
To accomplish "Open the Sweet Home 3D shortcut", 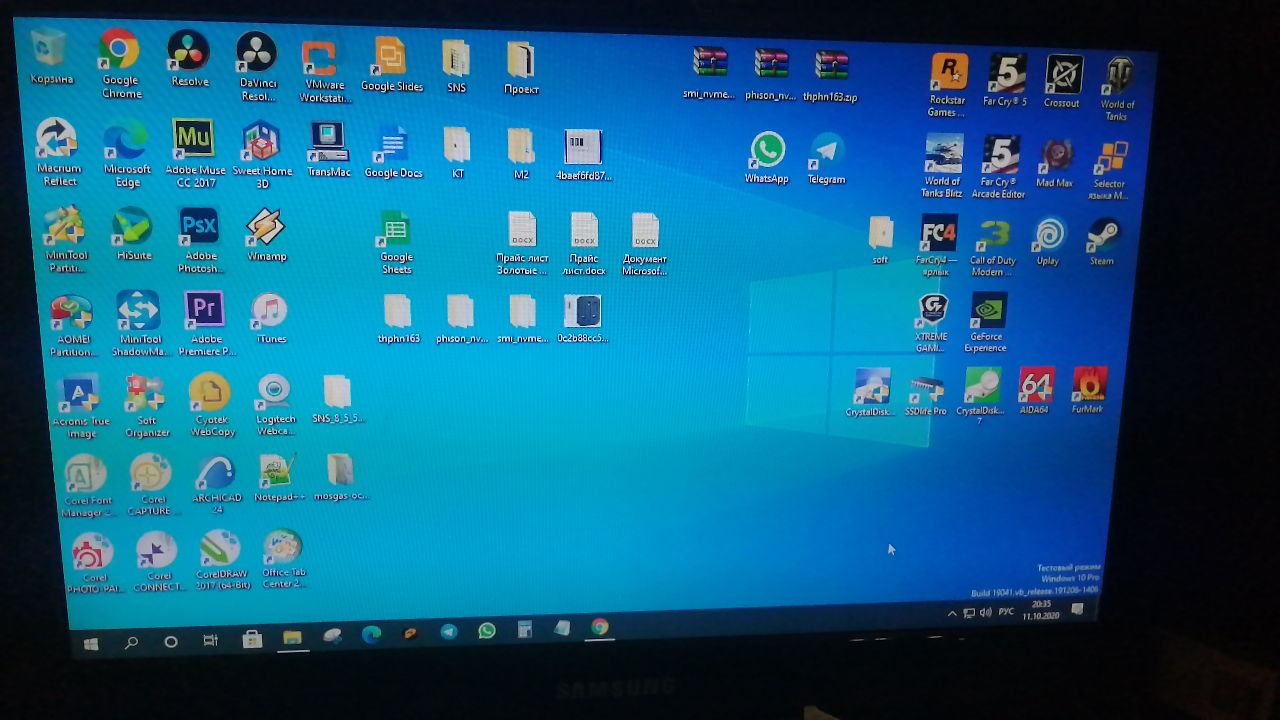I will 262,155.
